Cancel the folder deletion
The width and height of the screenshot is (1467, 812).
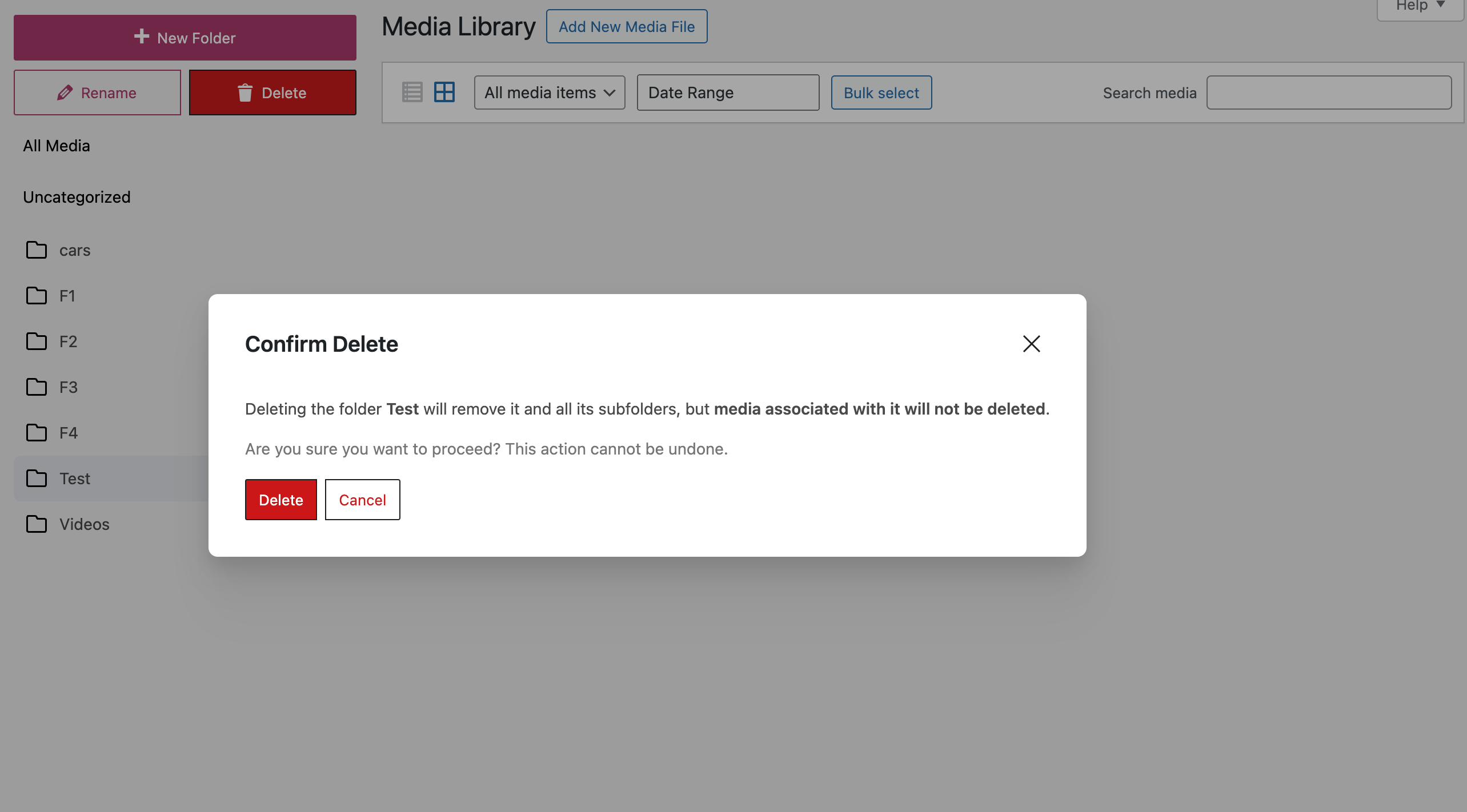click(x=362, y=500)
